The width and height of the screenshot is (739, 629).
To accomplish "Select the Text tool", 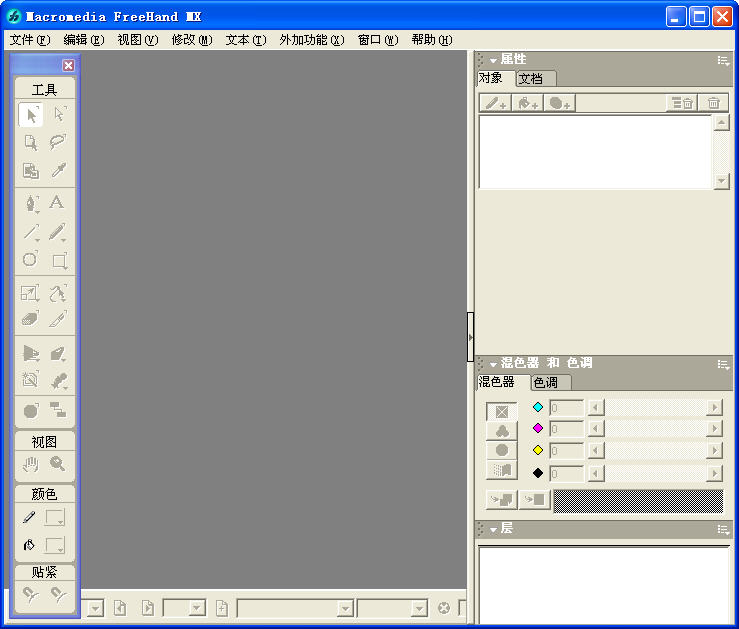I will [x=58, y=203].
